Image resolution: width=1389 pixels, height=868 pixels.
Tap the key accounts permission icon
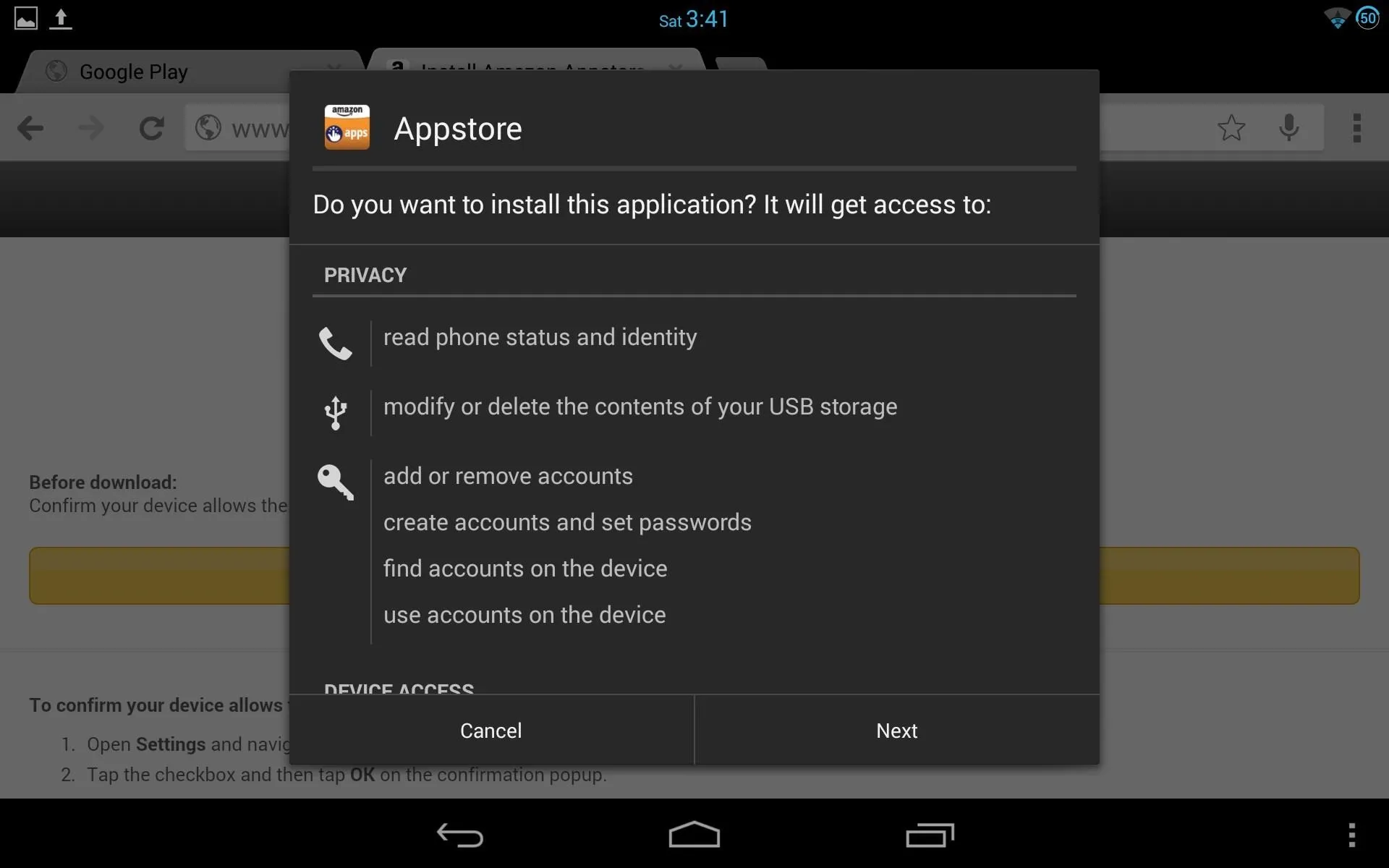[336, 482]
